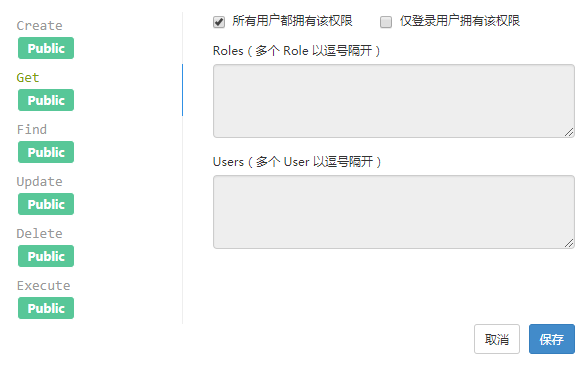Click the Public badge under Update
This screenshot has width=587, height=366.
click(46, 204)
